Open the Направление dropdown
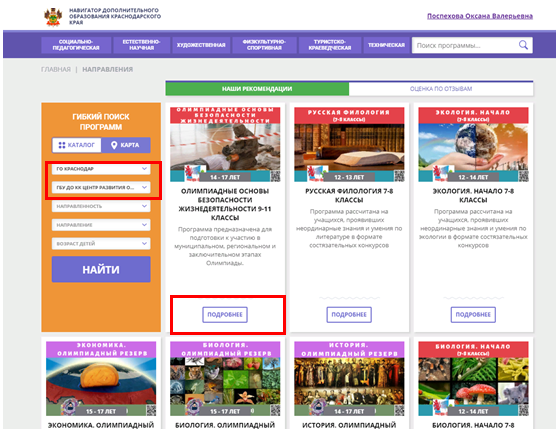Image resolution: width=556 pixels, height=433 pixels. (101, 225)
